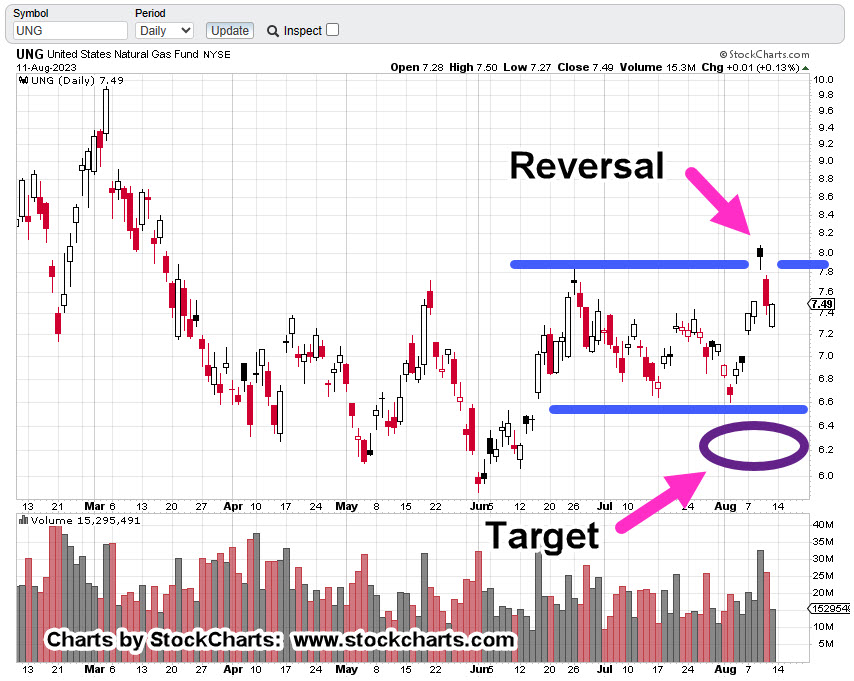The width and height of the screenshot is (854, 681).
Task: Click the Inspect magnifying glass icon
Action: (273, 31)
